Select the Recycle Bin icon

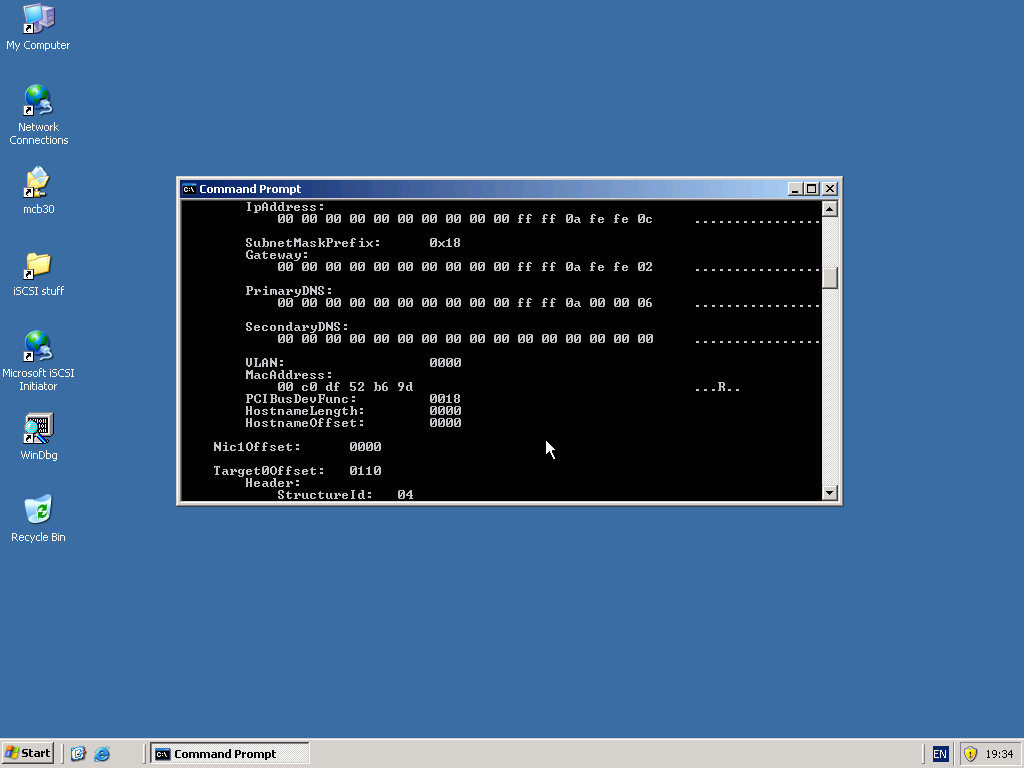click(x=38, y=511)
